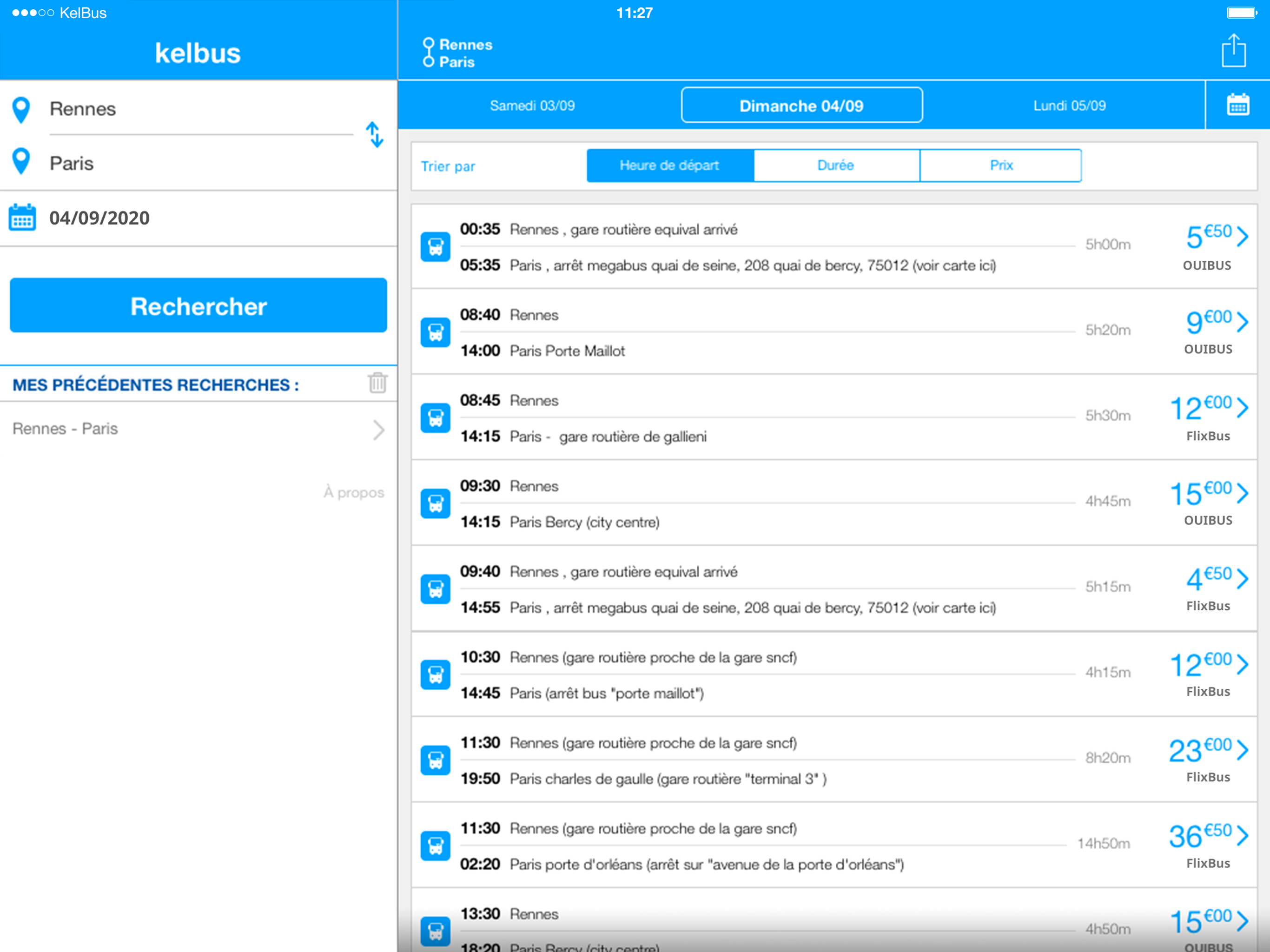Open the calendar picker beside Lundi 05/09

tap(1237, 105)
